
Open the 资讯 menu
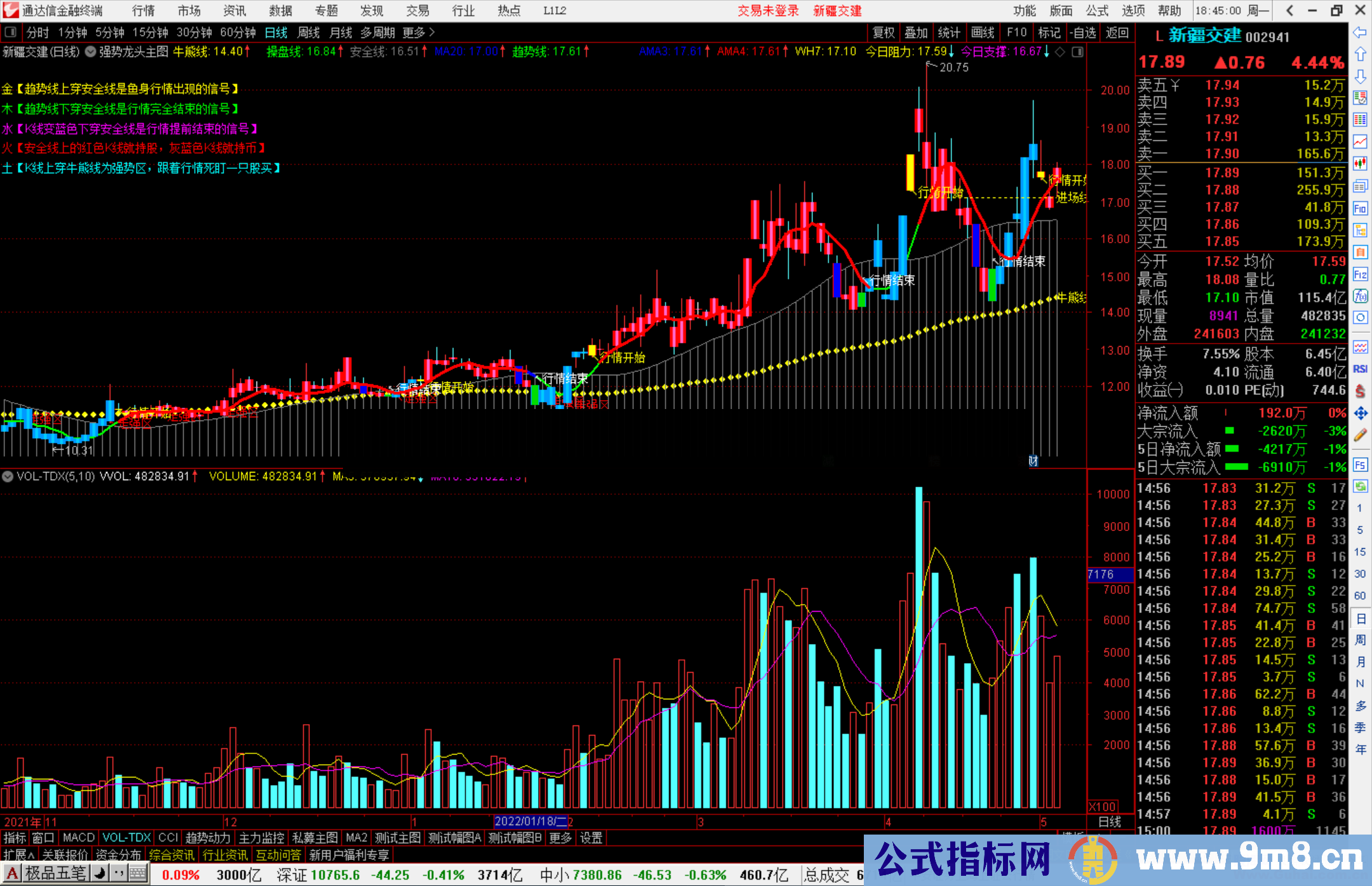point(234,10)
